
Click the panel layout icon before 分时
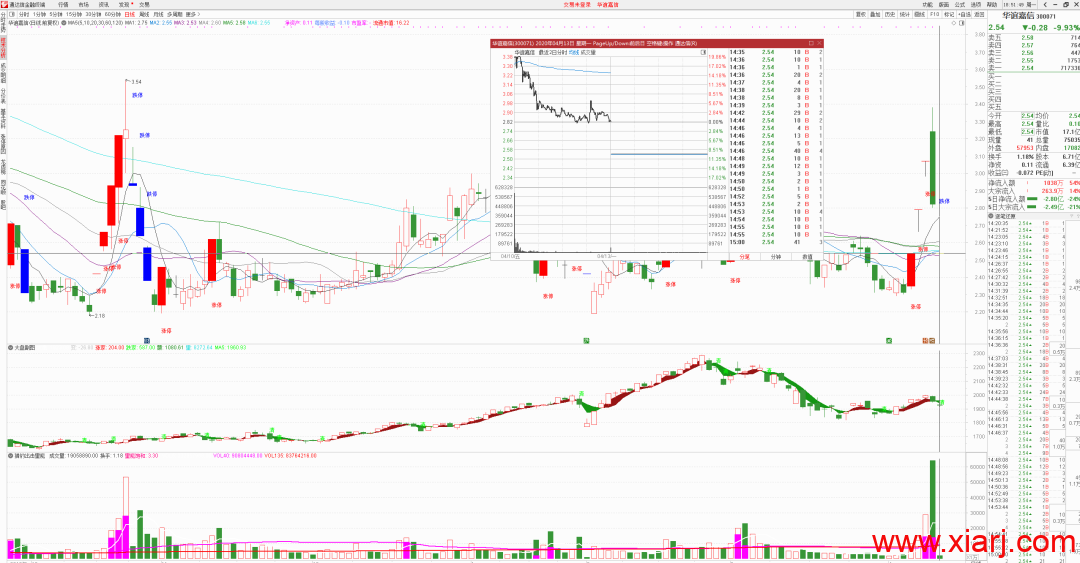coord(12,14)
